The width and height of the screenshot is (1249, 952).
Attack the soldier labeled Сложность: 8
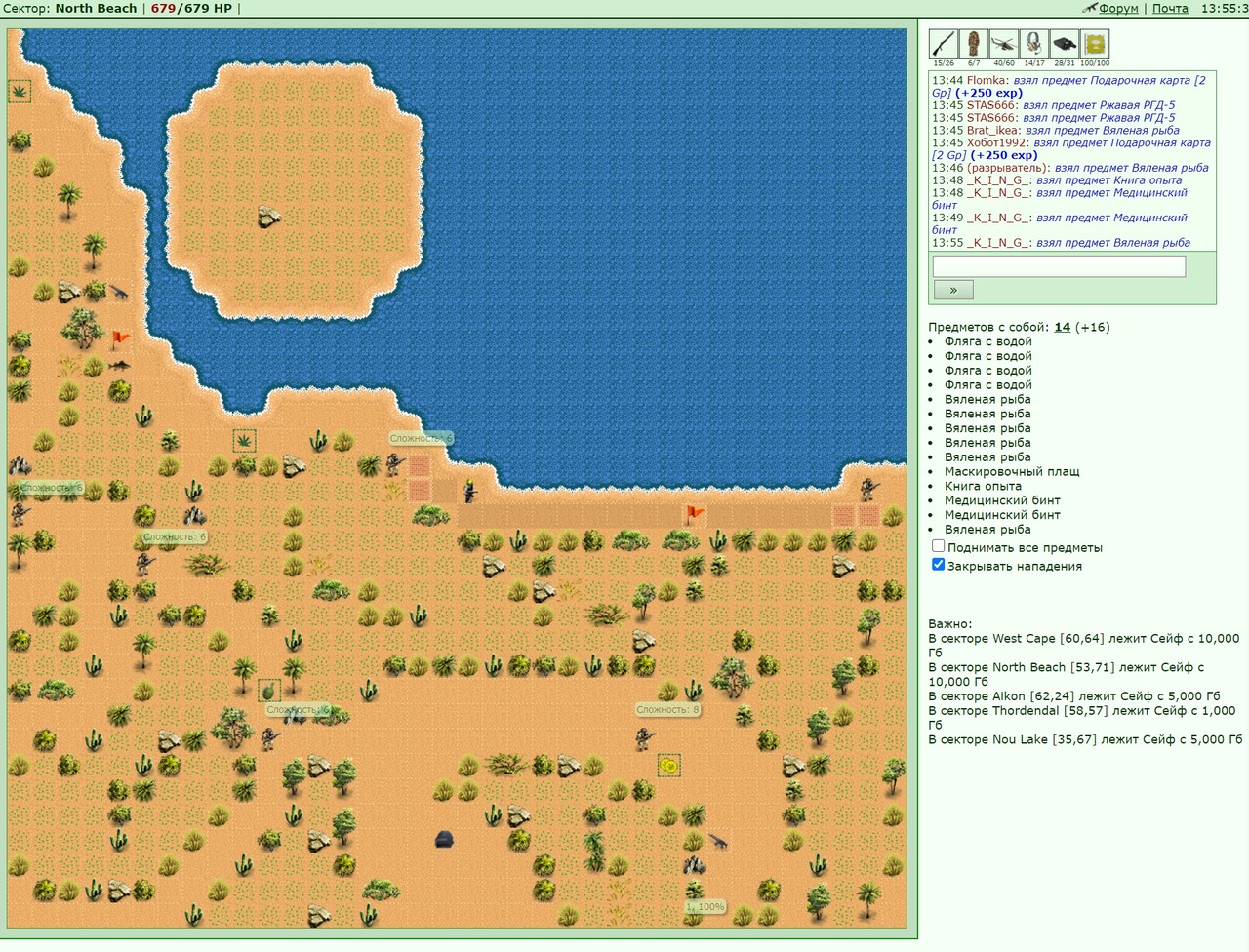[643, 738]
